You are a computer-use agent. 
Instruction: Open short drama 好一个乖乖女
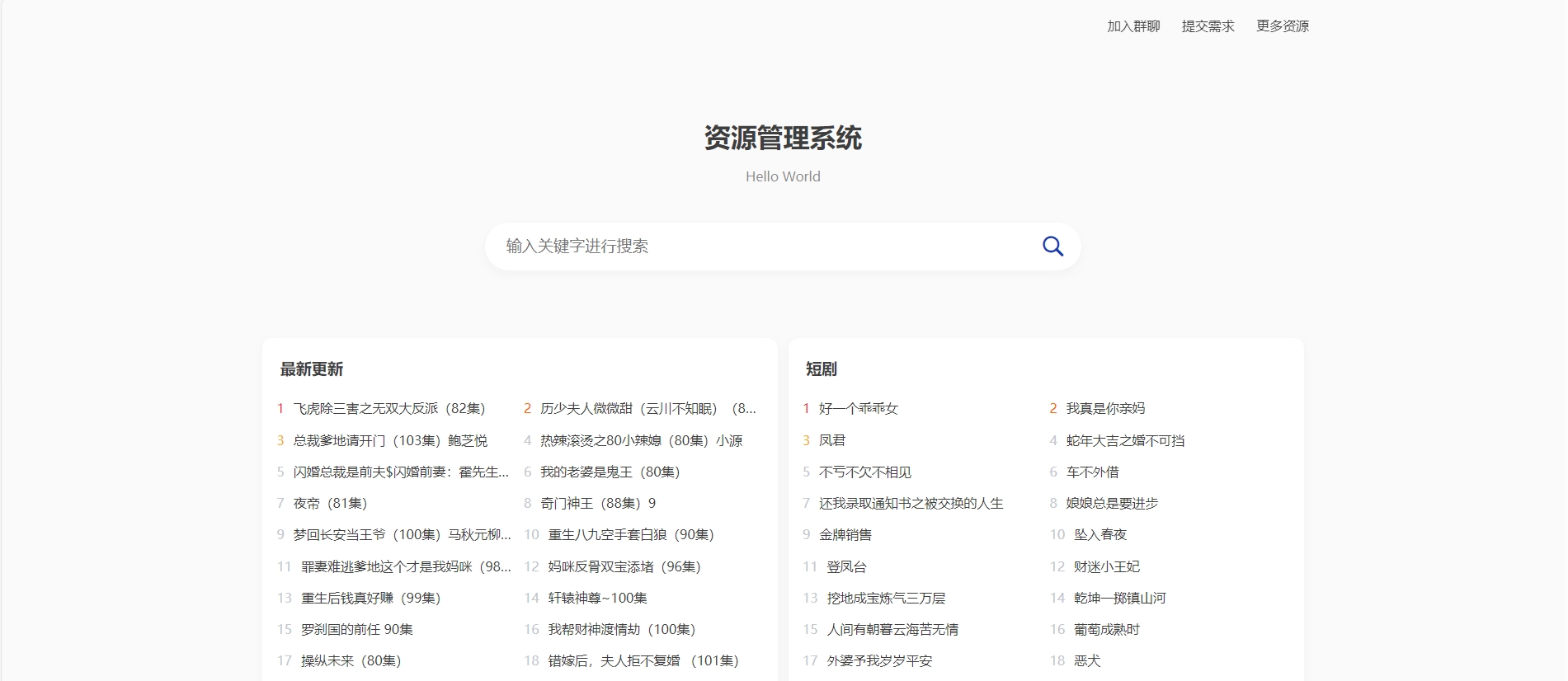(859, 408)
